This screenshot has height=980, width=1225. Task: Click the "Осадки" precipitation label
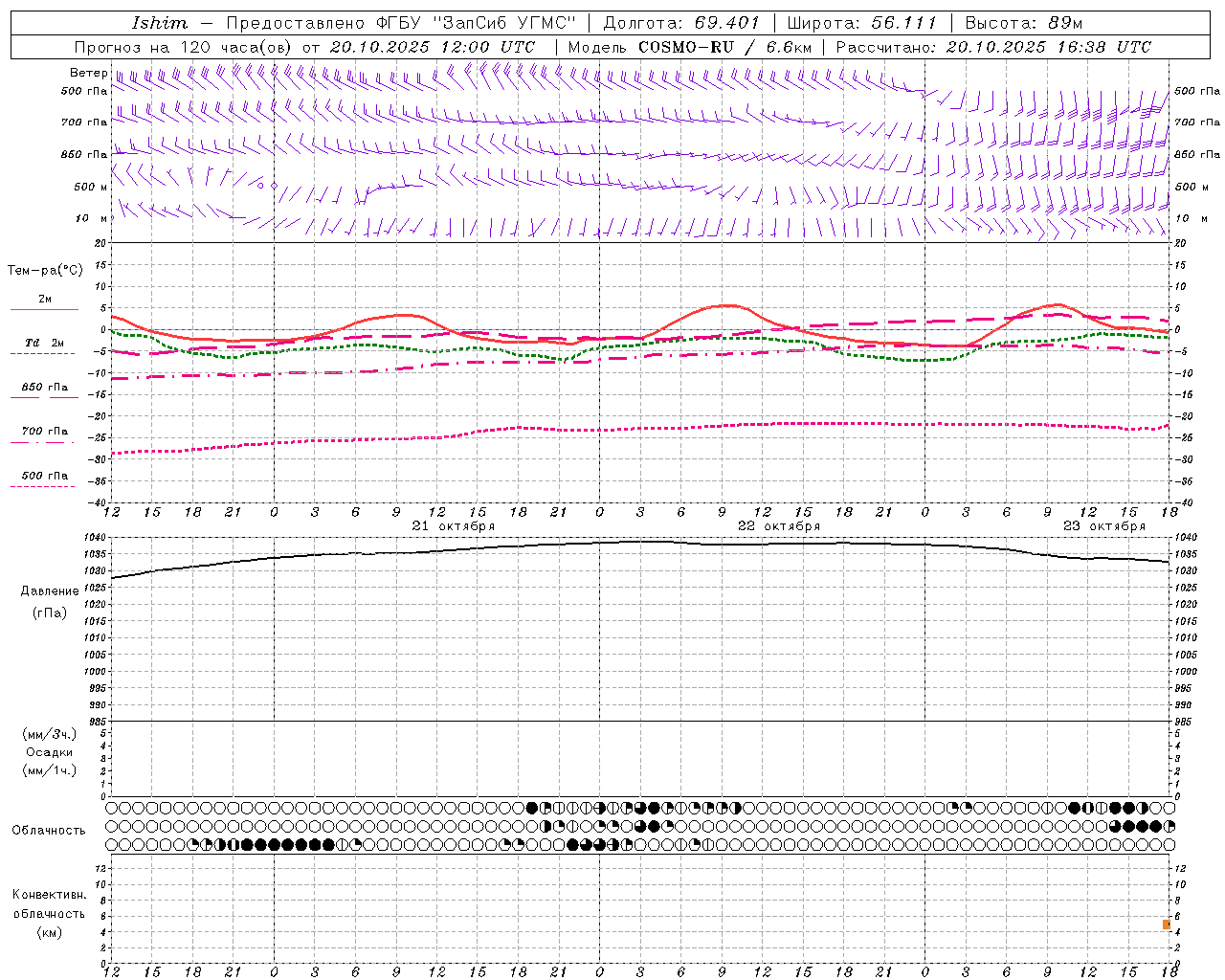[50, 752]
